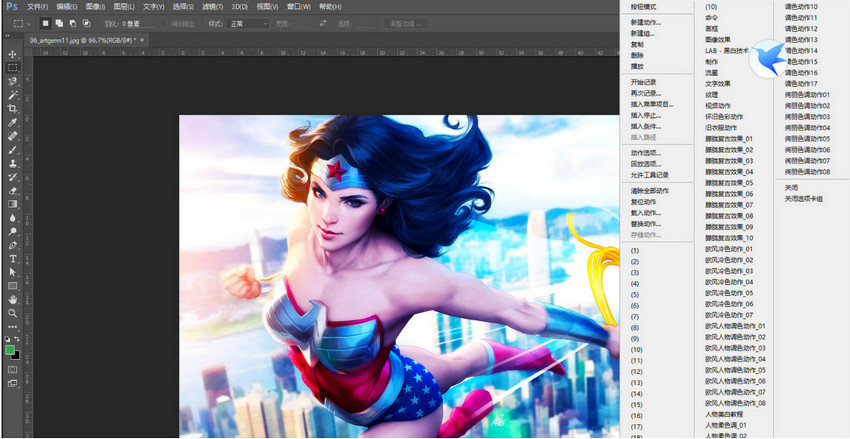Open the 窗口(W) menu
This screenshot has width=850, height=439.
299,7
